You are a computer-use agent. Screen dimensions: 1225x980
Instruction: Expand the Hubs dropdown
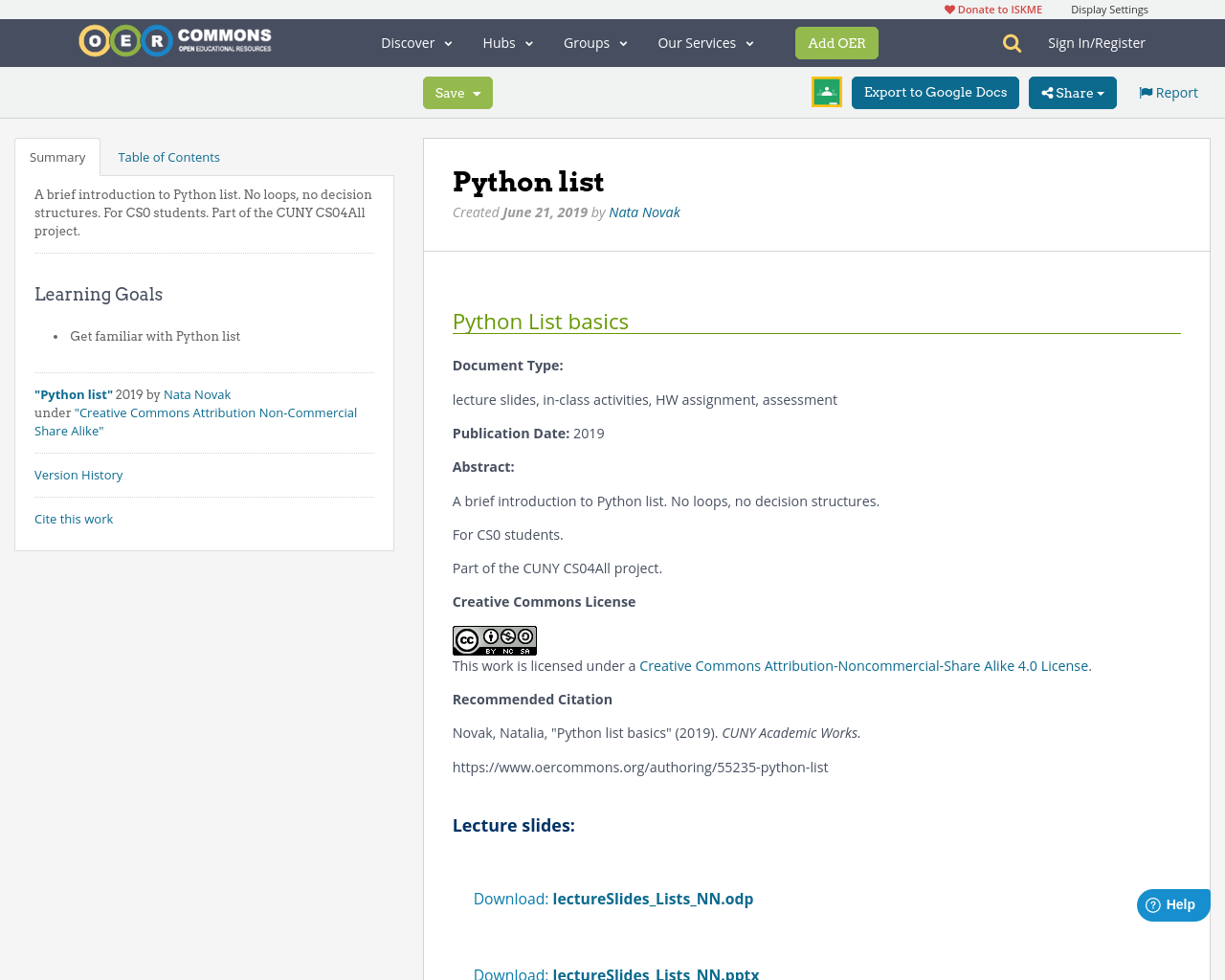point(507,43)
